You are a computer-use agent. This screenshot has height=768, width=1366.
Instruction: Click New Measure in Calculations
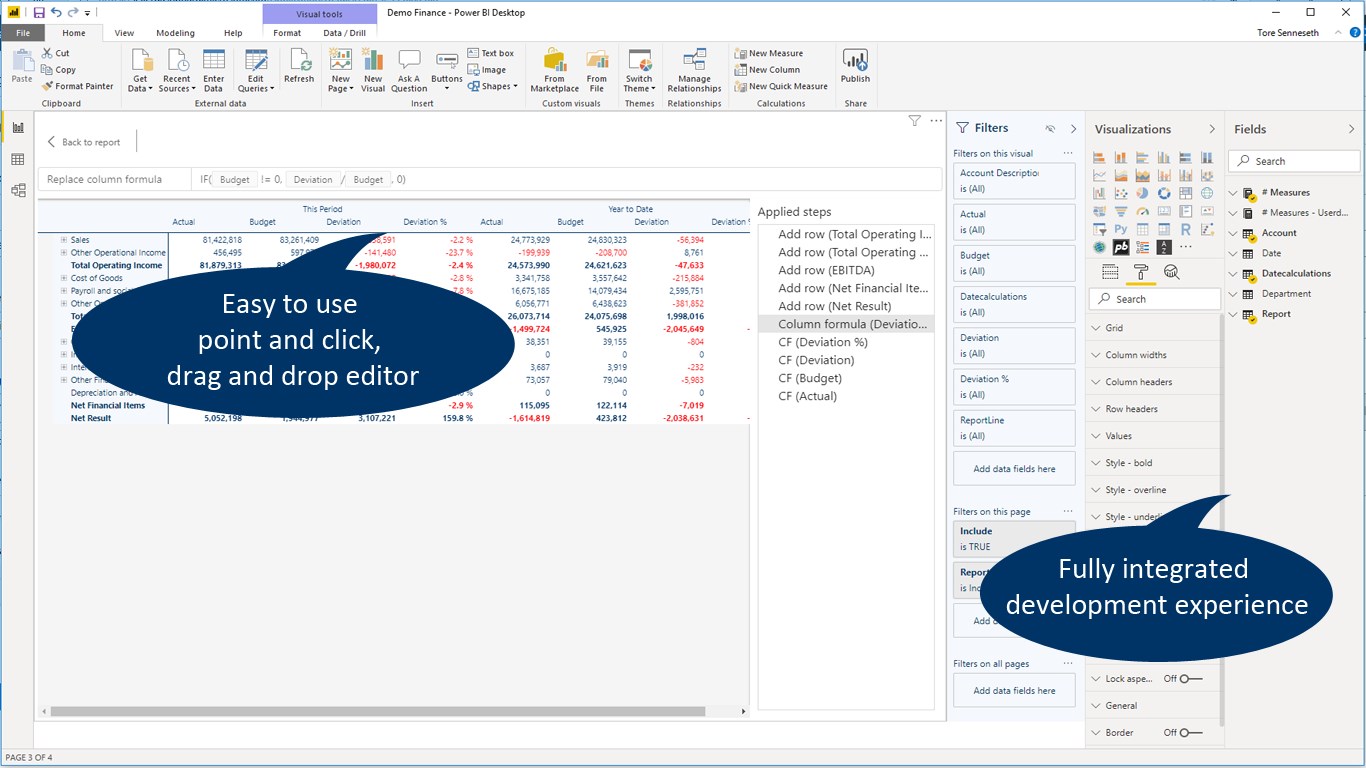click(768, 53)
